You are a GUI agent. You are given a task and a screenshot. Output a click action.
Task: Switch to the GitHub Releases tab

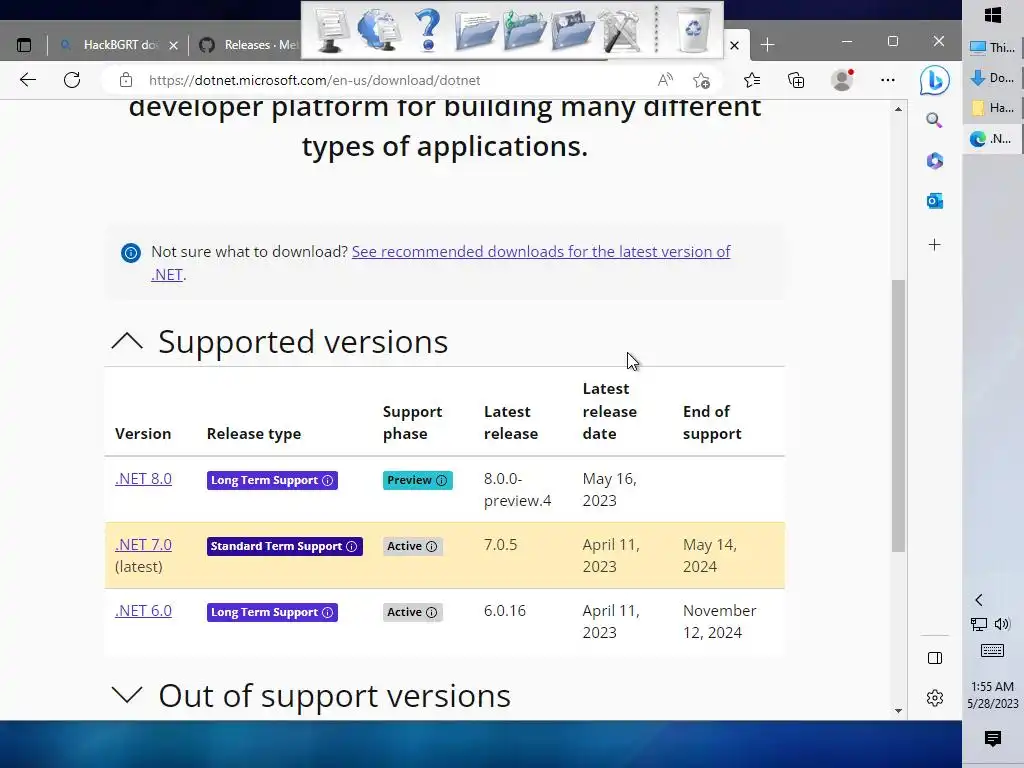249,45
